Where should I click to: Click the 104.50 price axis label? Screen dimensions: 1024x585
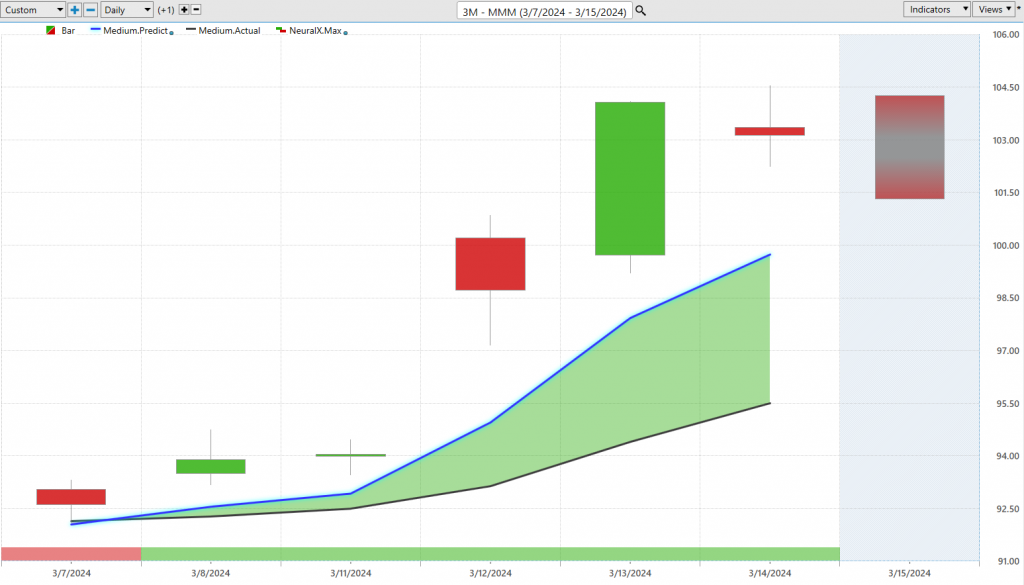click(1006, 87)
